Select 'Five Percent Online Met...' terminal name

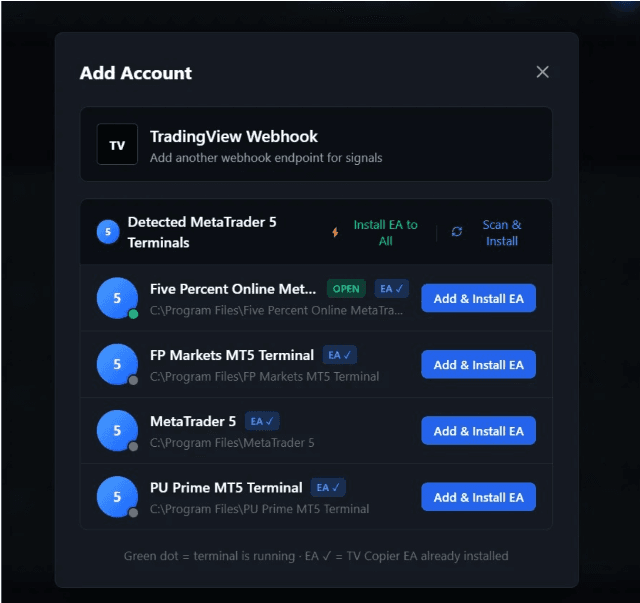tap(233, 289)
